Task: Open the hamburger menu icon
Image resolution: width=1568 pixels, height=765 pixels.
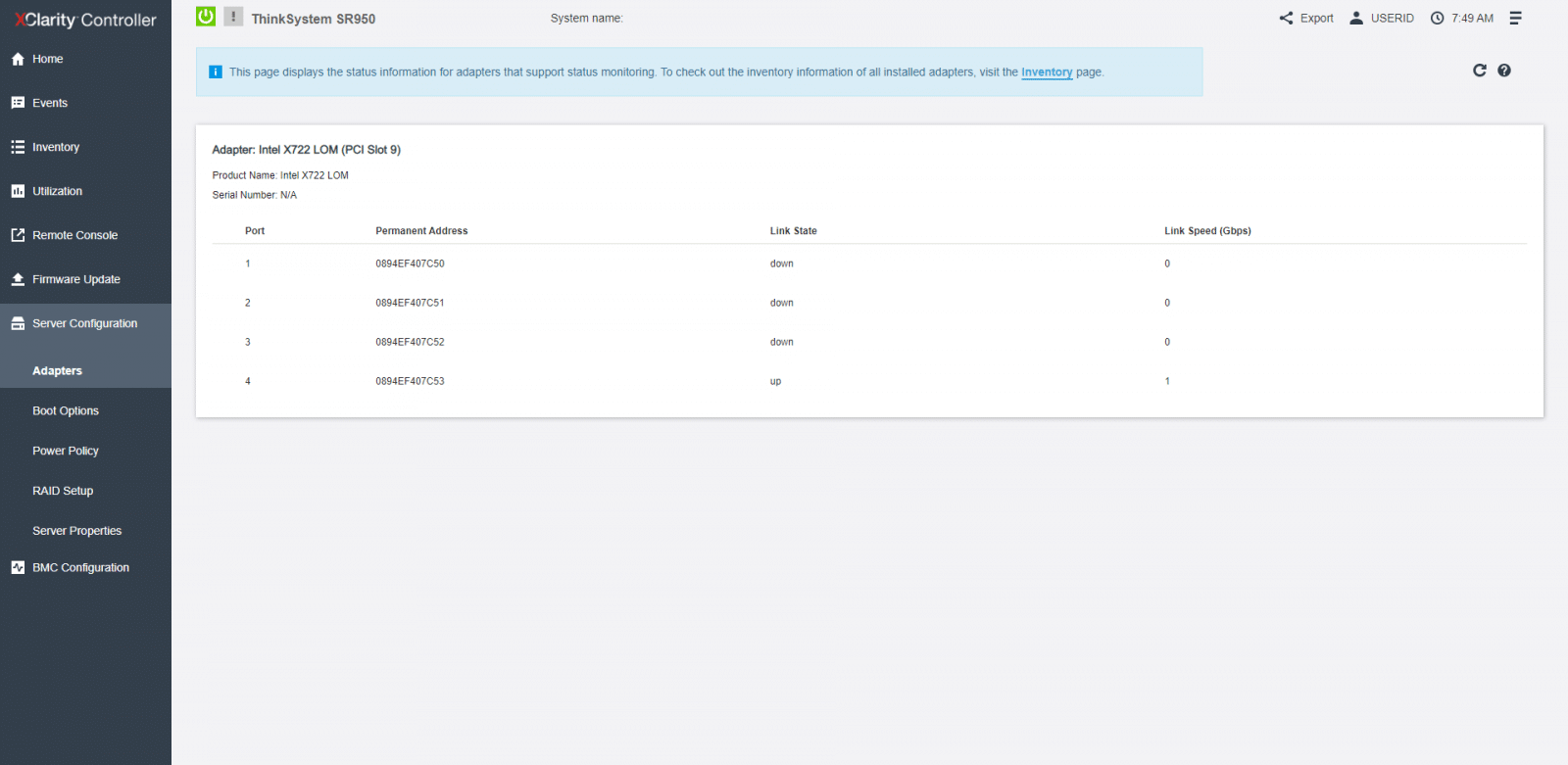Action: point(1515,18)
